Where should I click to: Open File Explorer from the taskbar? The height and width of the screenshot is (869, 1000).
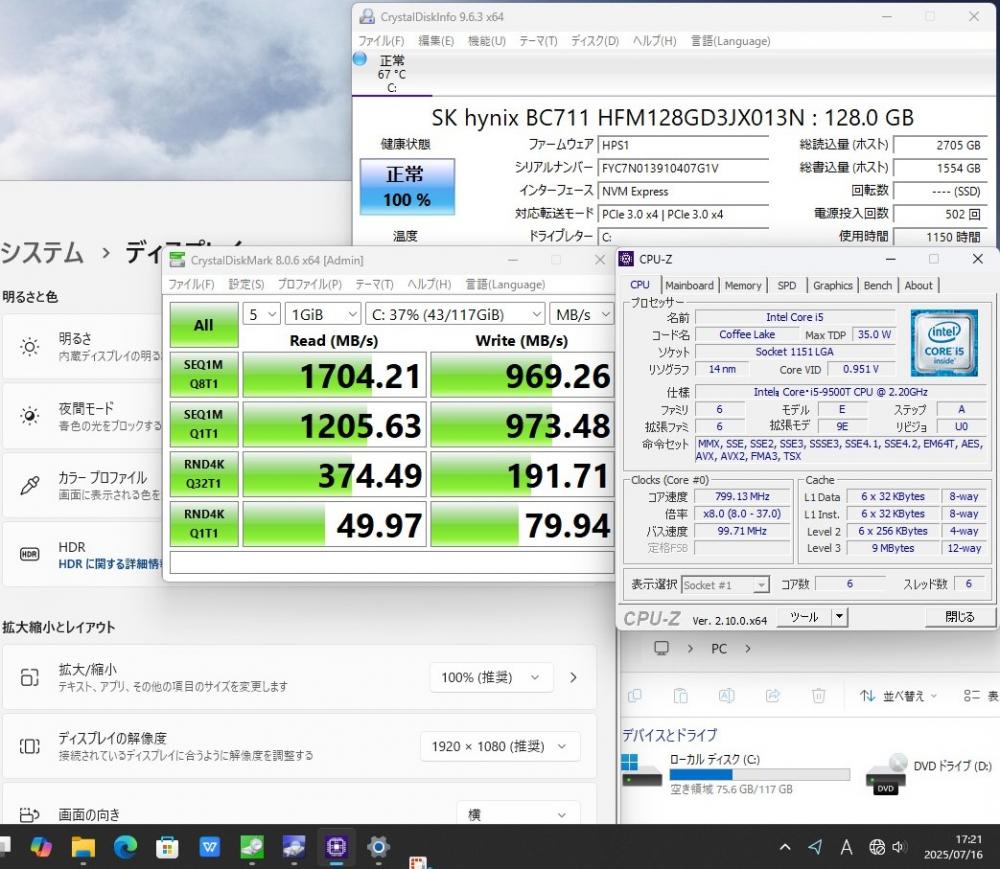(x=83, y=847)
